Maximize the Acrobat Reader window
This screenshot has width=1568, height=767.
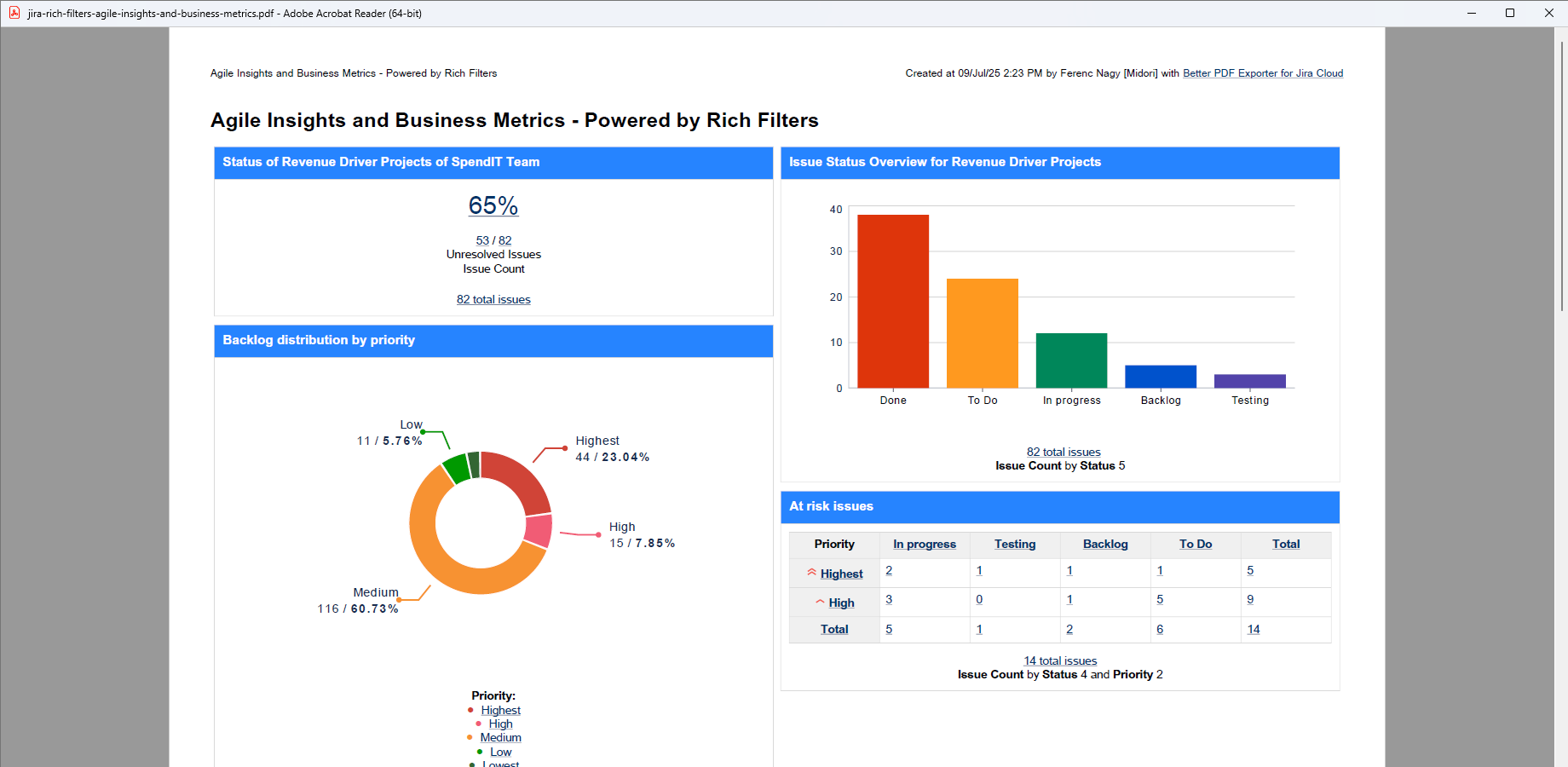1510,13
